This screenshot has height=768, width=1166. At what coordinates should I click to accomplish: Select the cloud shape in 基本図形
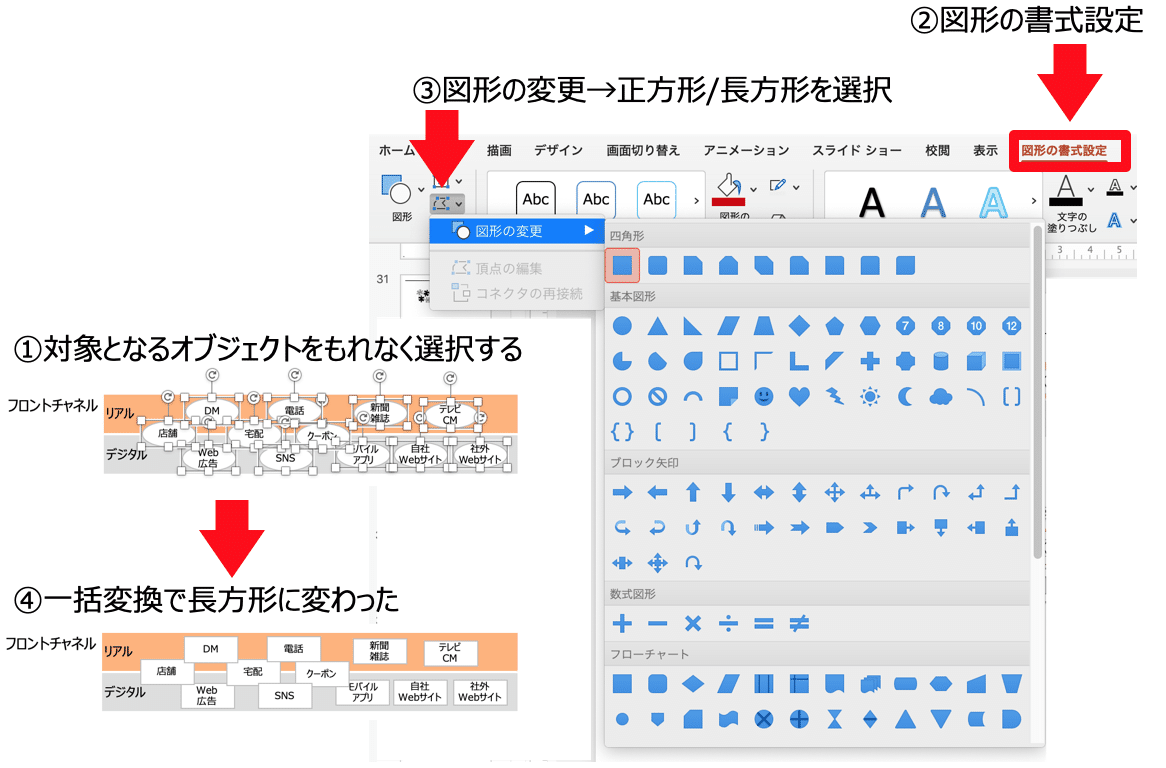tap(940, 397)
